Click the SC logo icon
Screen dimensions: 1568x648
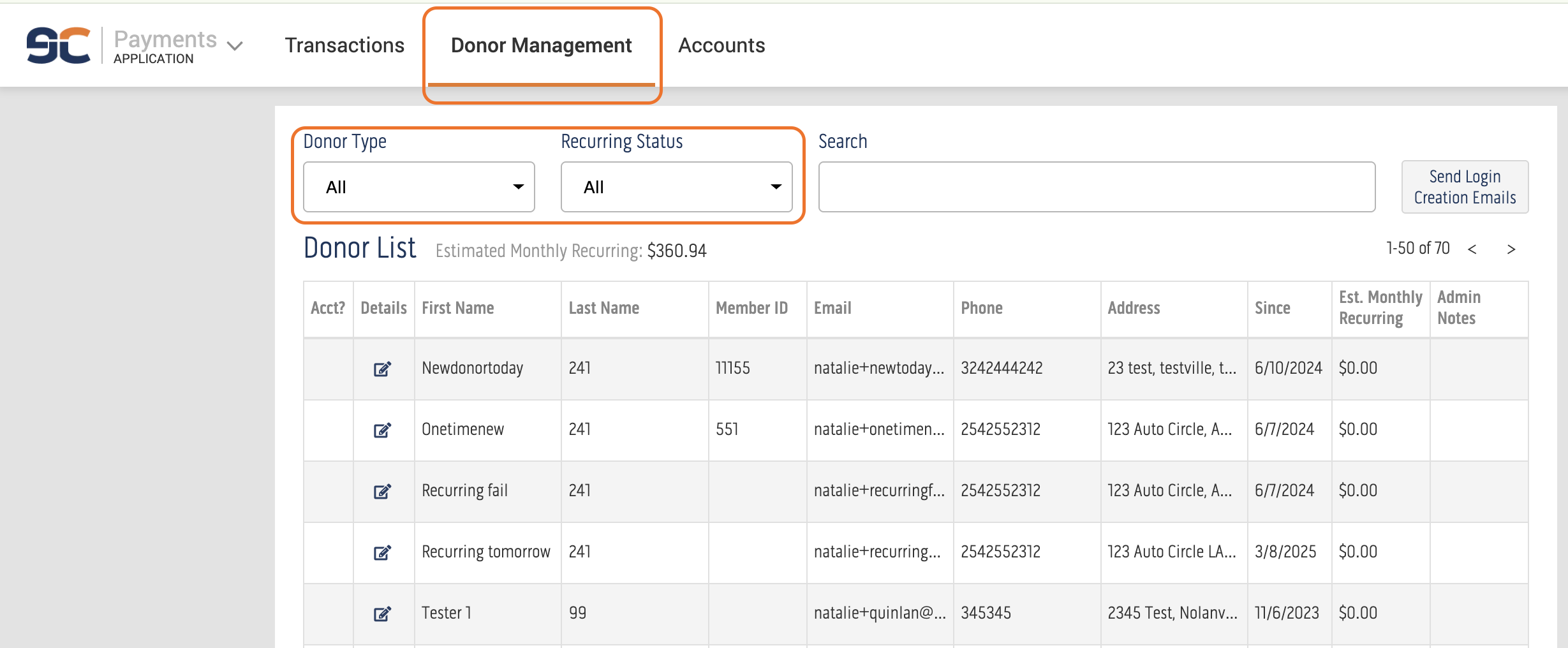pyautogui.click(x=58, y=45)
